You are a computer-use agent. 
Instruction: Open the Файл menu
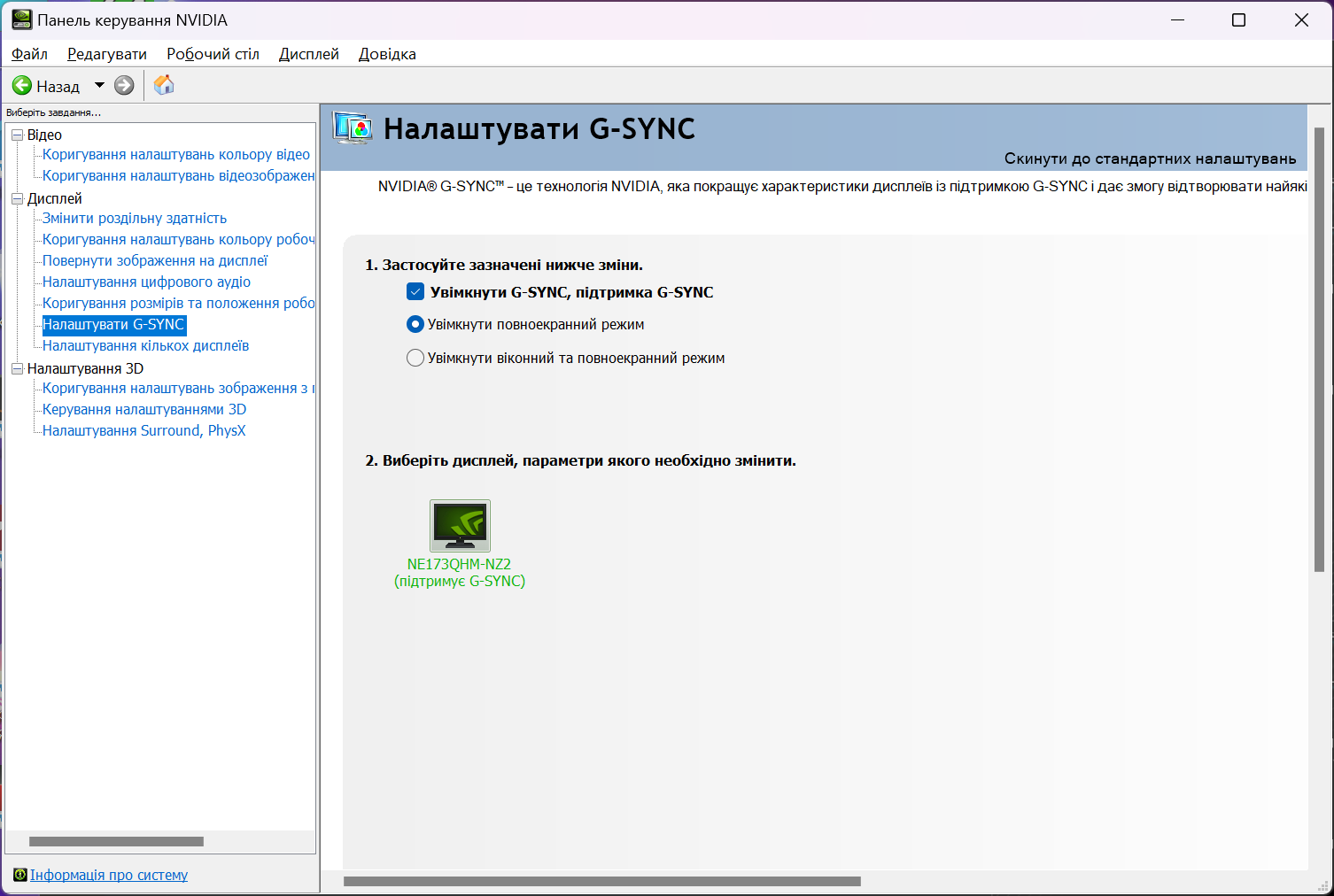pyautogui.click(x=29, y=54)
